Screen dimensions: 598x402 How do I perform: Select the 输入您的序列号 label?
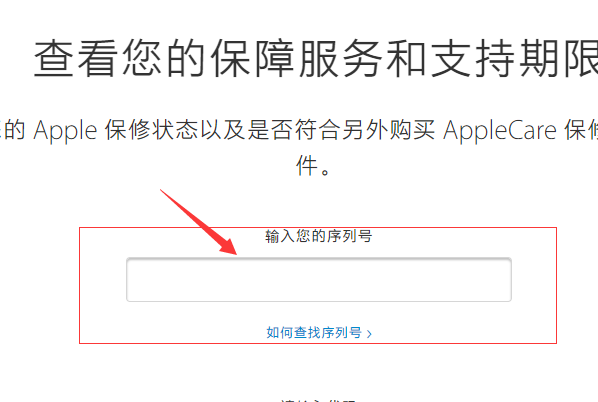(318, 236)
